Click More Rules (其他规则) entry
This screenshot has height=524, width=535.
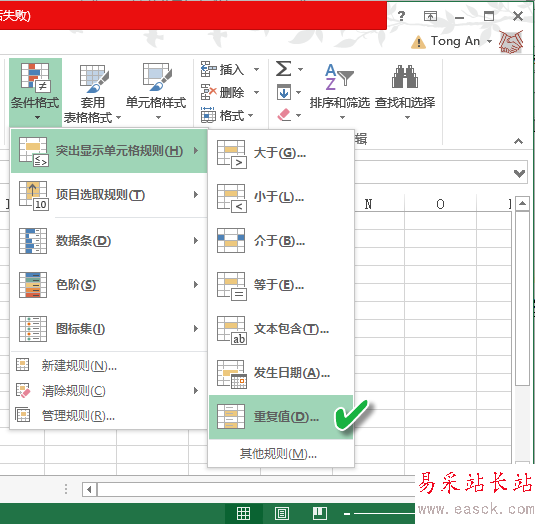281,454
